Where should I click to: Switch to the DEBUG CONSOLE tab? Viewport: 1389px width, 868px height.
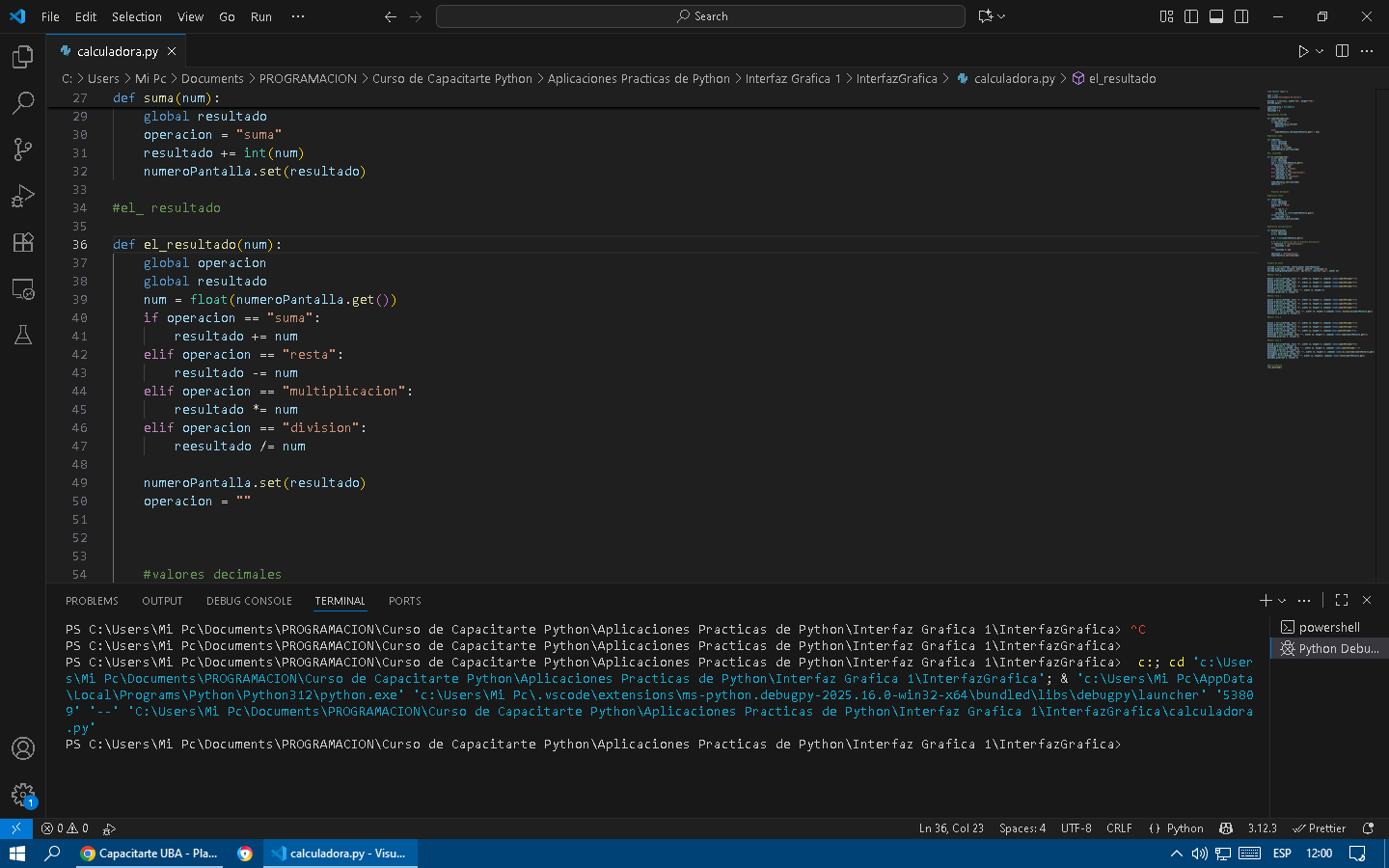point(249,601)
